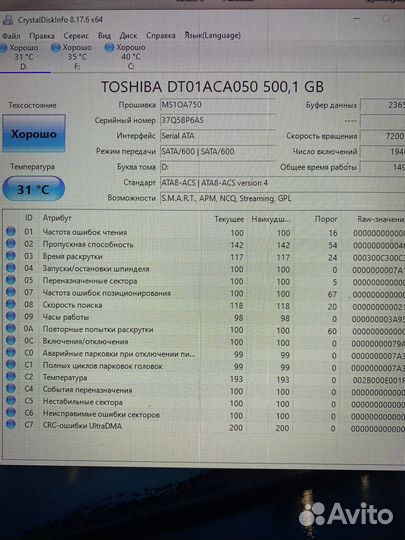
Task: Select the Время раскрутки attribute text
Action: click(x=73, y=257)
